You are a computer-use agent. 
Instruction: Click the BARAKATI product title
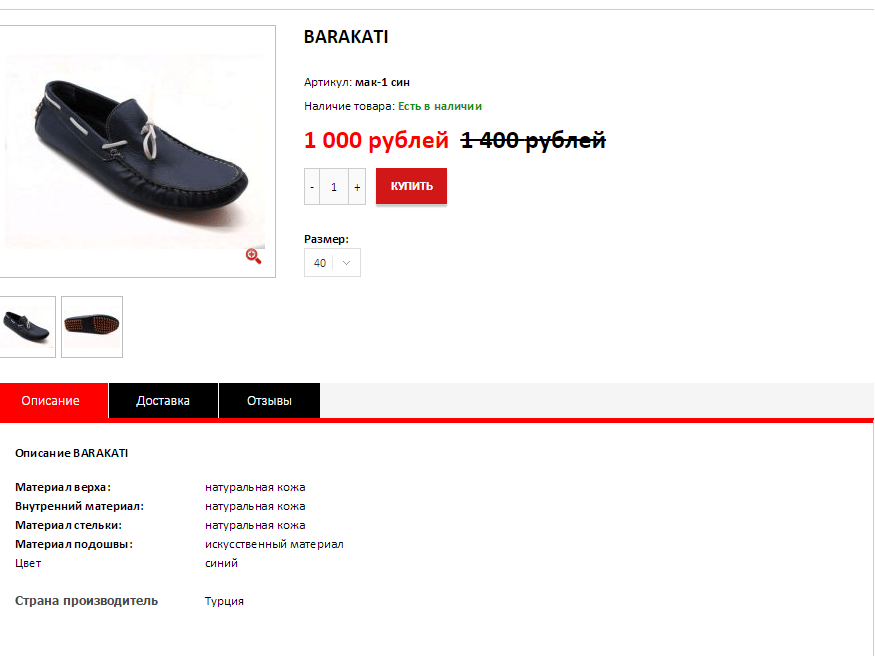[x=346, y=37]
